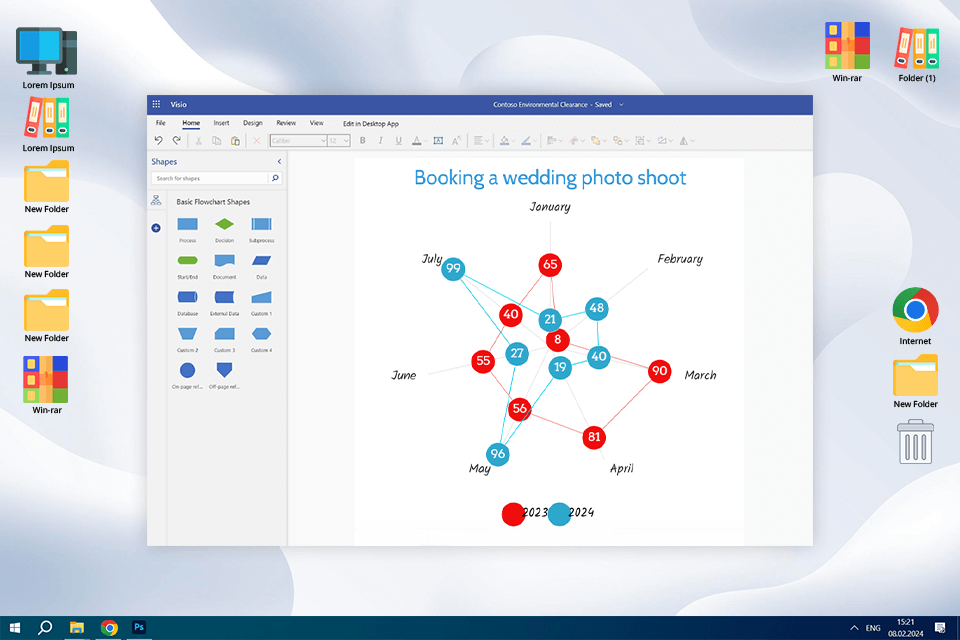Select the Custom 1 shape

tap(261, 298)
